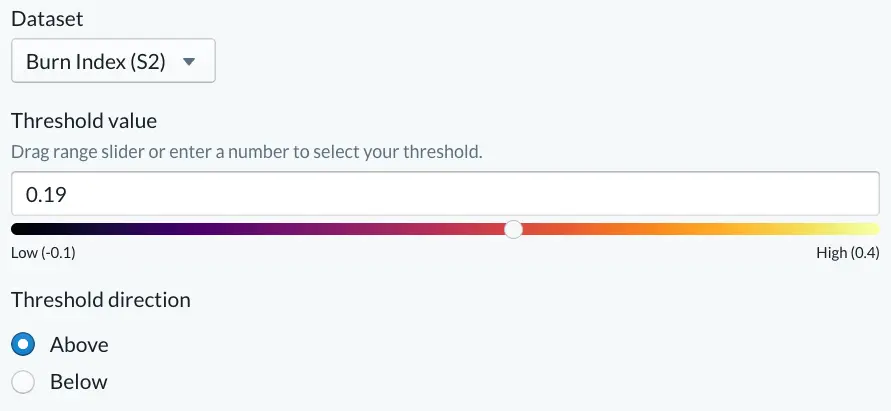This screenshot has height=411, width=891.
Task: Click into the threshold value field showing 0.19
Action: 446,194
